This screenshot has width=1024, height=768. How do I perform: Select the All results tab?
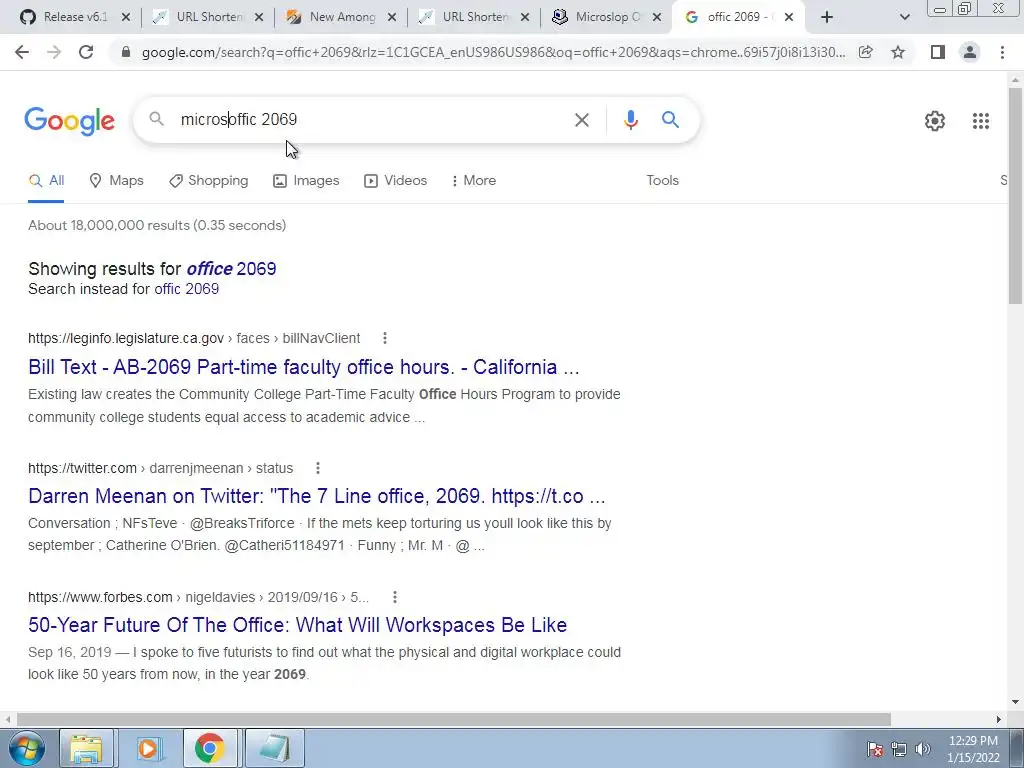coord(46,180)
